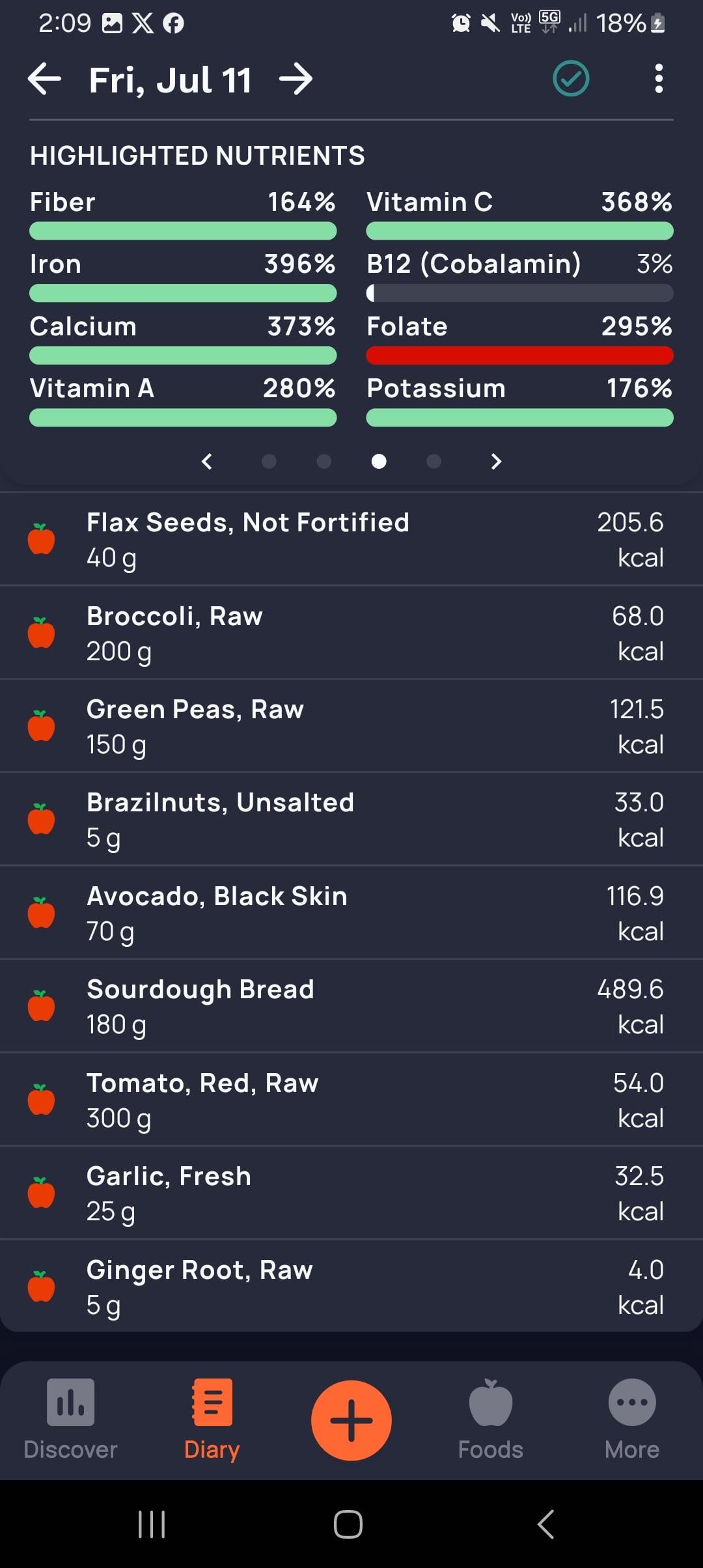Screen dimensions: 703x1568
Task: Select the first nutrient page dot
Action: [x=269, y=462]
